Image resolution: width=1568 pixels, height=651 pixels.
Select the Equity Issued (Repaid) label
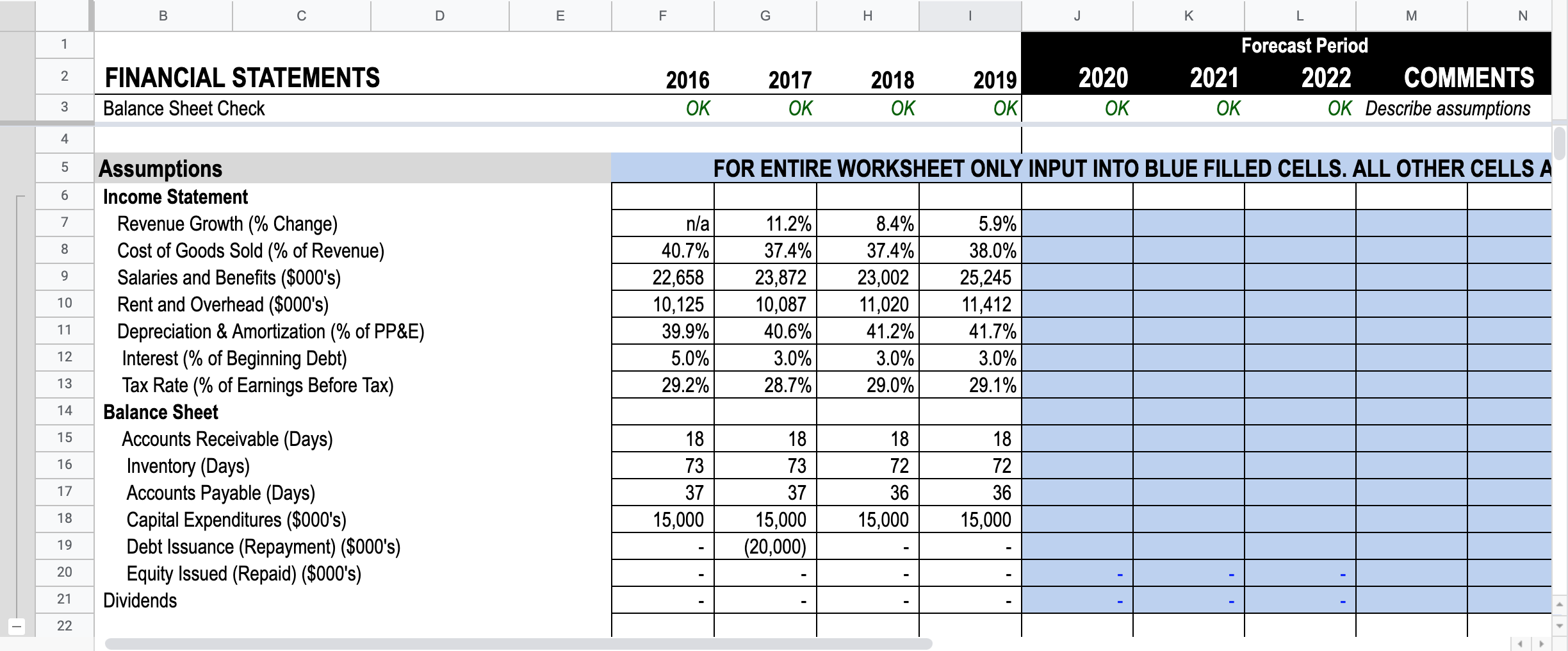point(243,573)
